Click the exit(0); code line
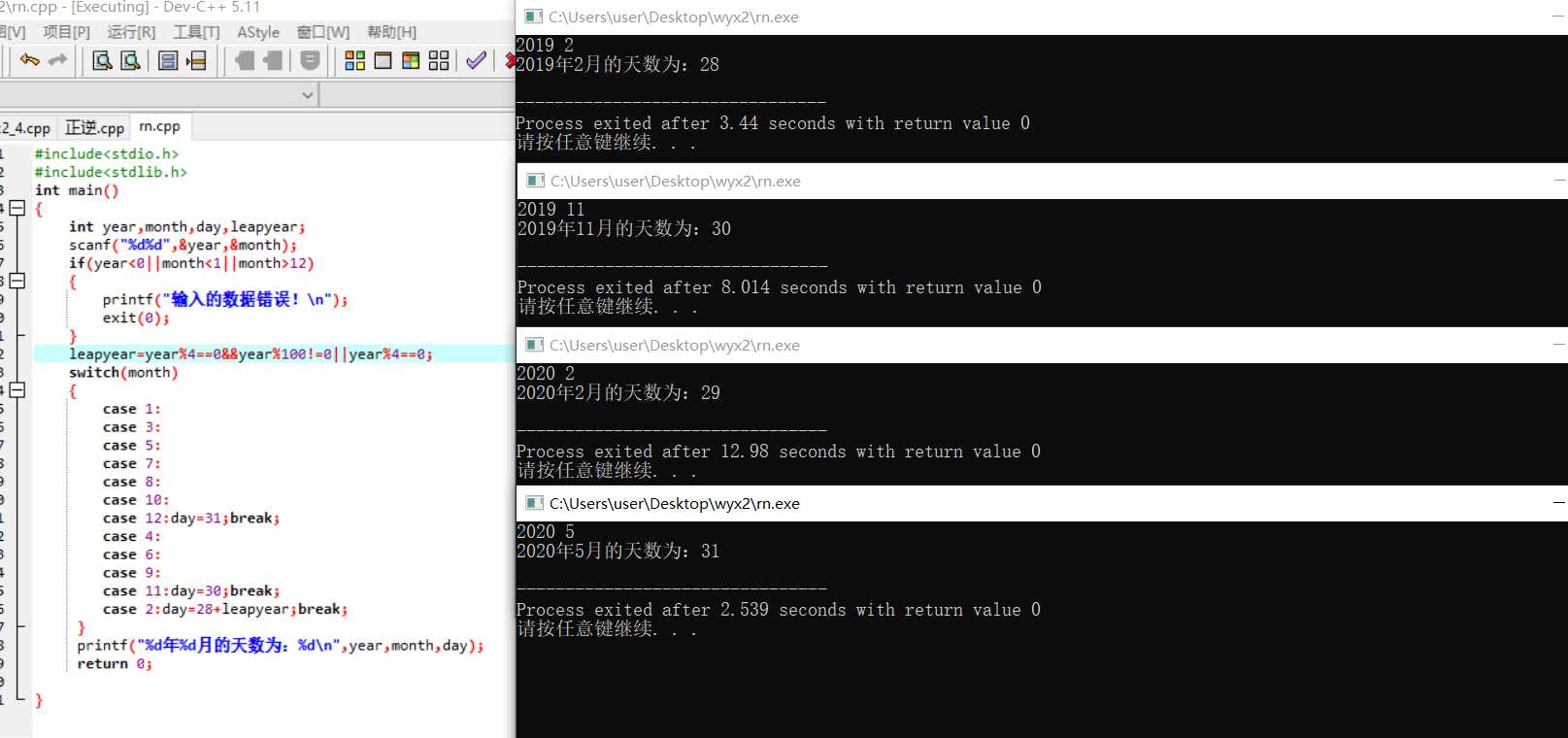The width and height of the screenshot is (1568, 738). click(136, 318)
